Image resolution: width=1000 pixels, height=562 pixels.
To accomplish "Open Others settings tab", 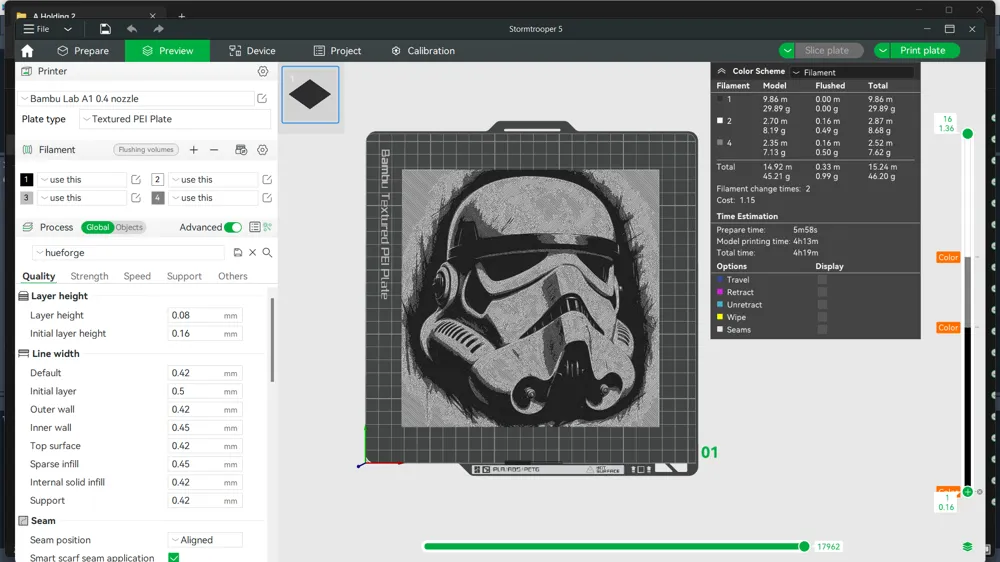I will point(233,276).
